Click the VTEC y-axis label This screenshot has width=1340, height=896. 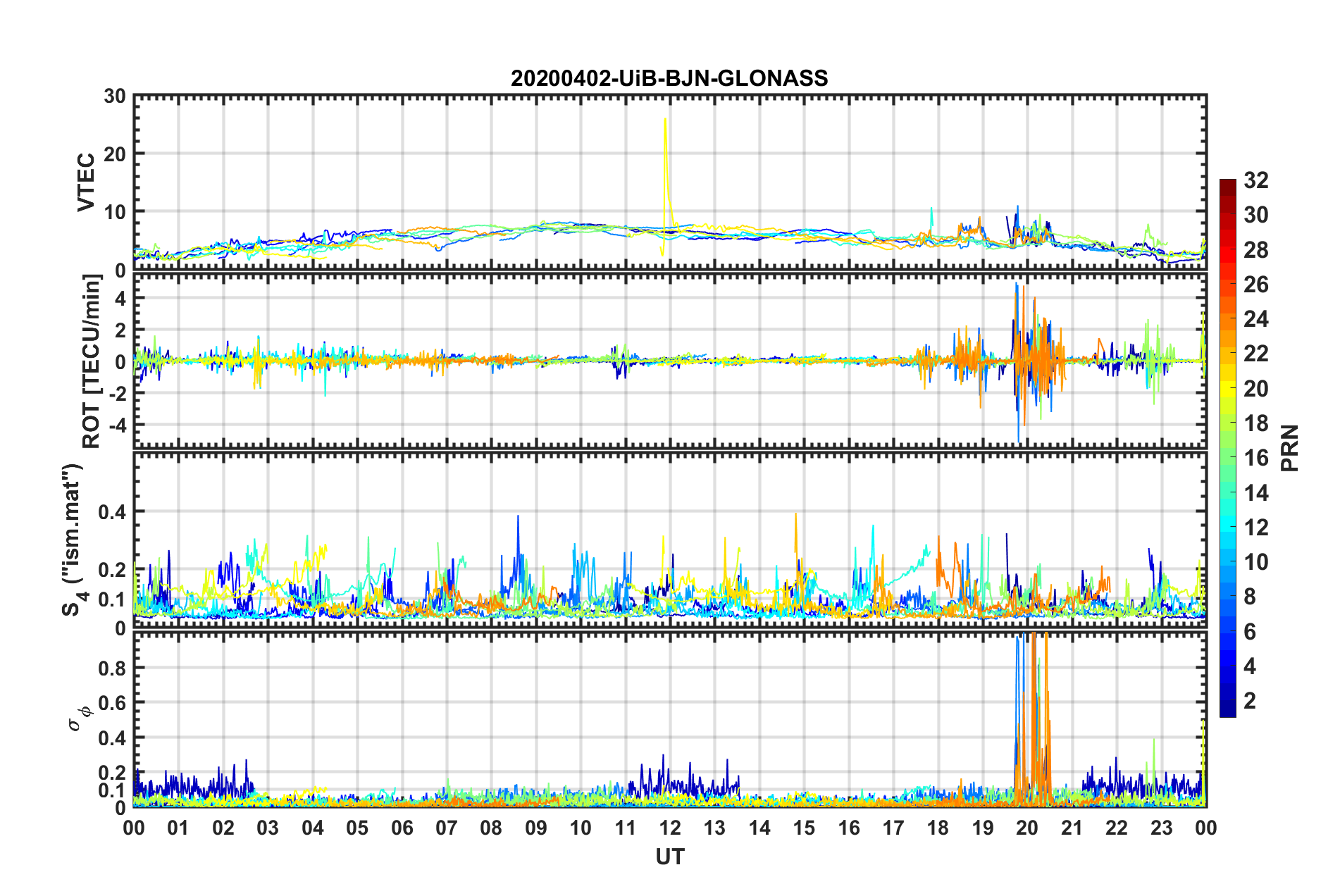(x=86, y=182)
